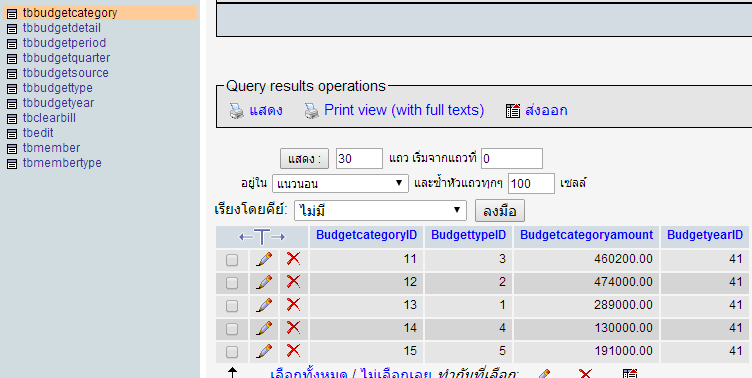This screenshot has height=378, width=752.
Task: Toggle the full texts arrows icon in table header
Action: (x=262, y=237)
